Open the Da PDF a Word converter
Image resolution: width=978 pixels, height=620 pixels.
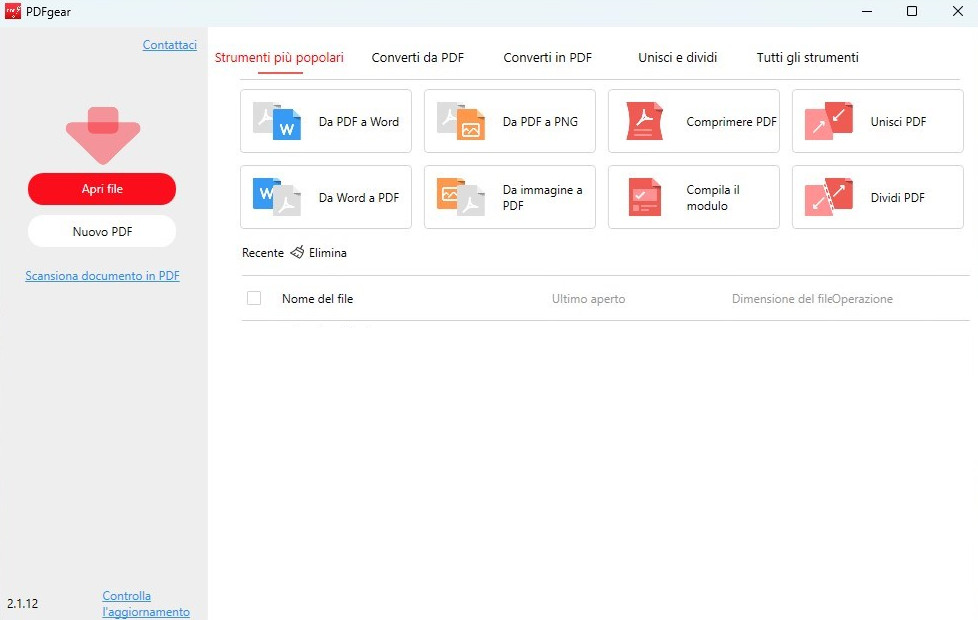[x=325, y=120]
